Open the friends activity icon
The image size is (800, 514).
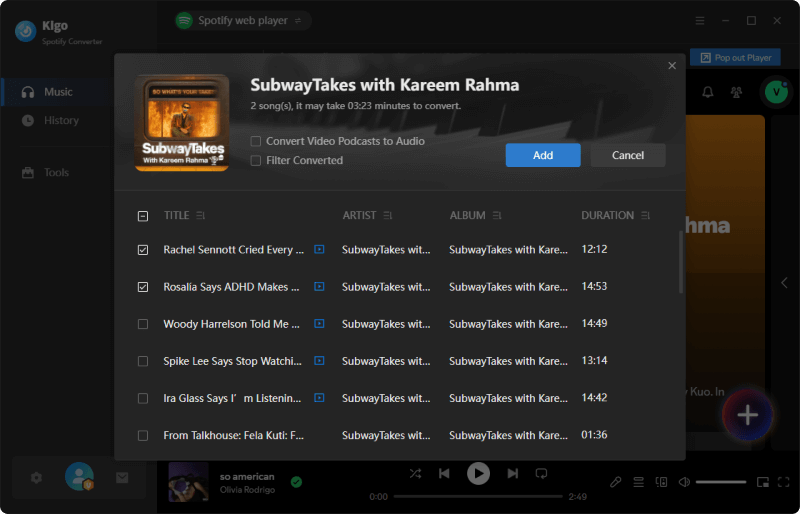pos(736,92)
